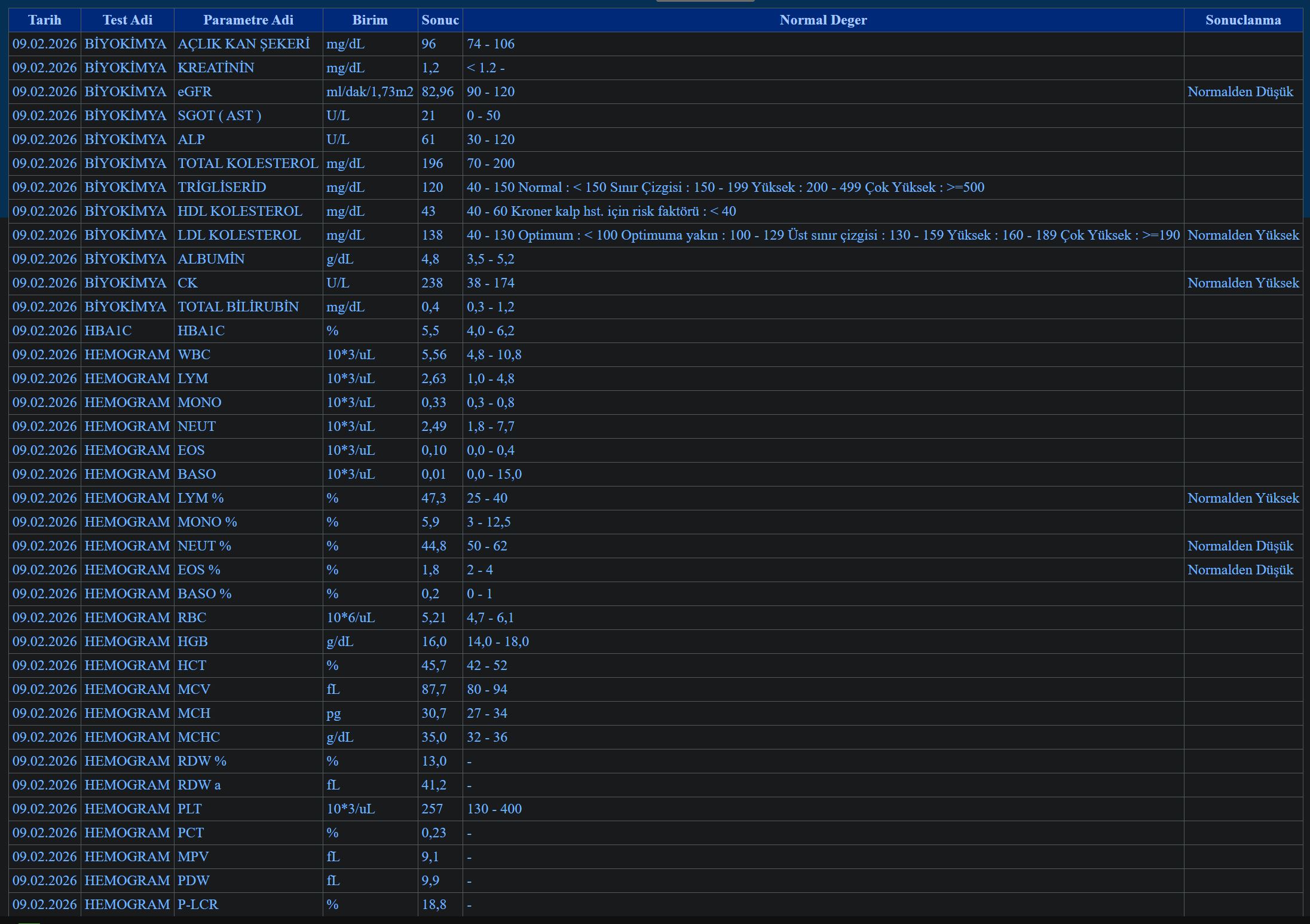
Task: Click the Normal Deger column header
Action: 823,20
